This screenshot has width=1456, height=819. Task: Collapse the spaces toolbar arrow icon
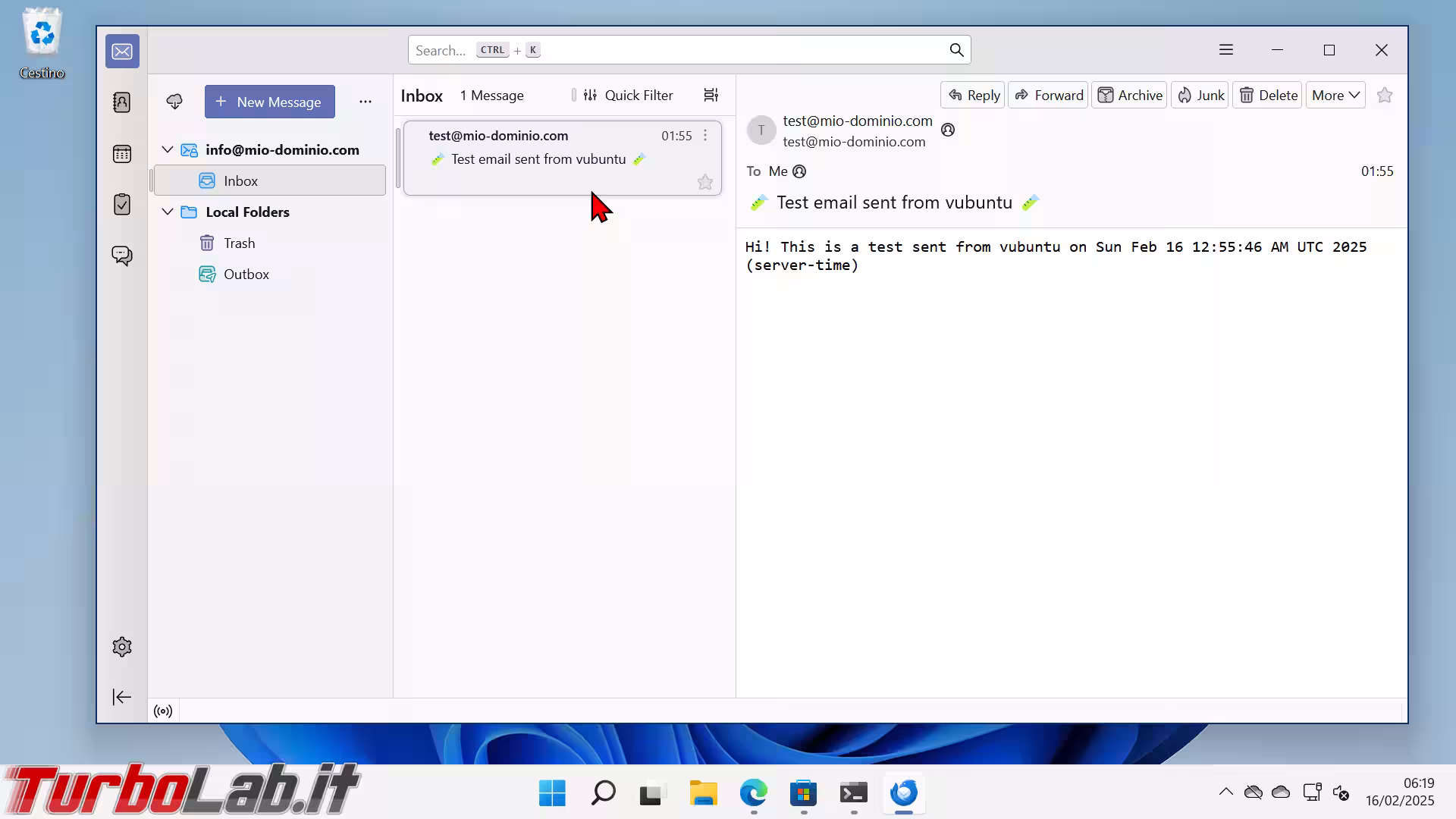(122, 697)
